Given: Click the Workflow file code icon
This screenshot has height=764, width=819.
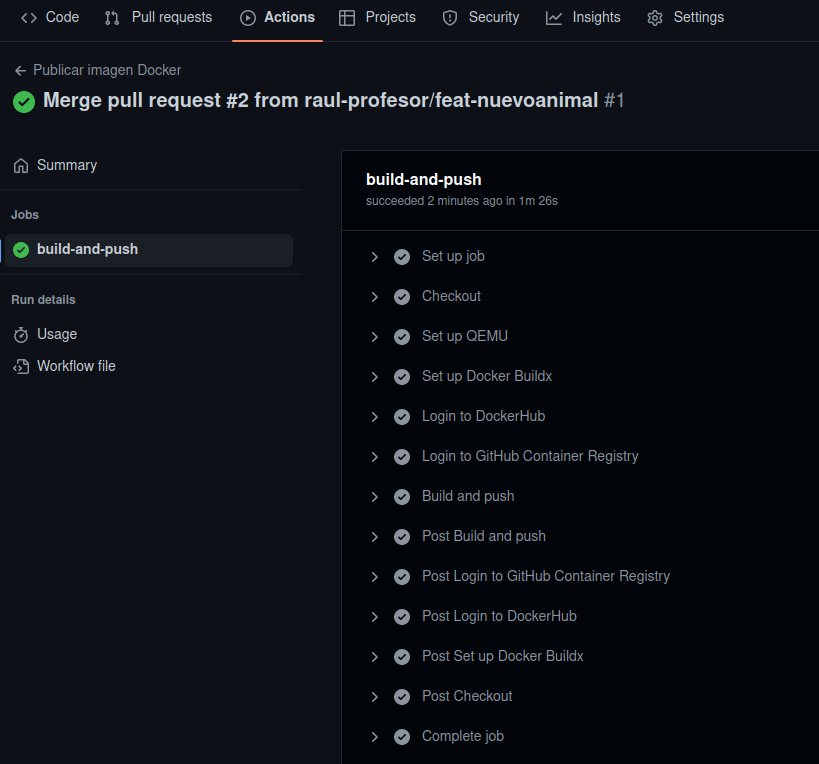Looking at the screenshot, I should 21,367.
